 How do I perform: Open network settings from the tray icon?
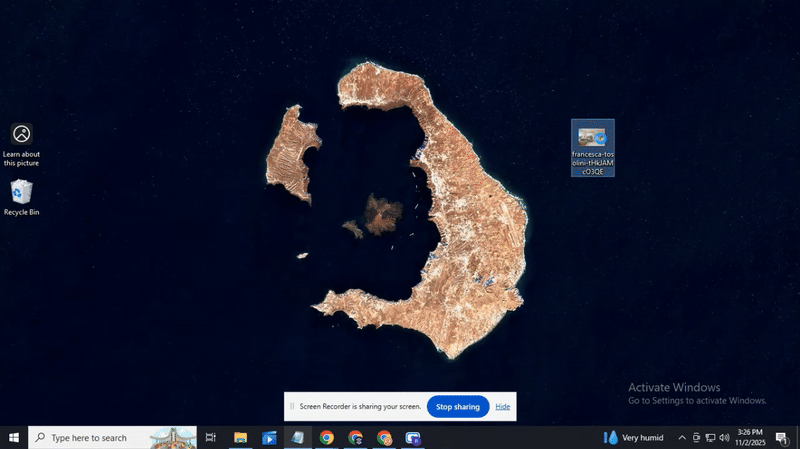point(710,438)
